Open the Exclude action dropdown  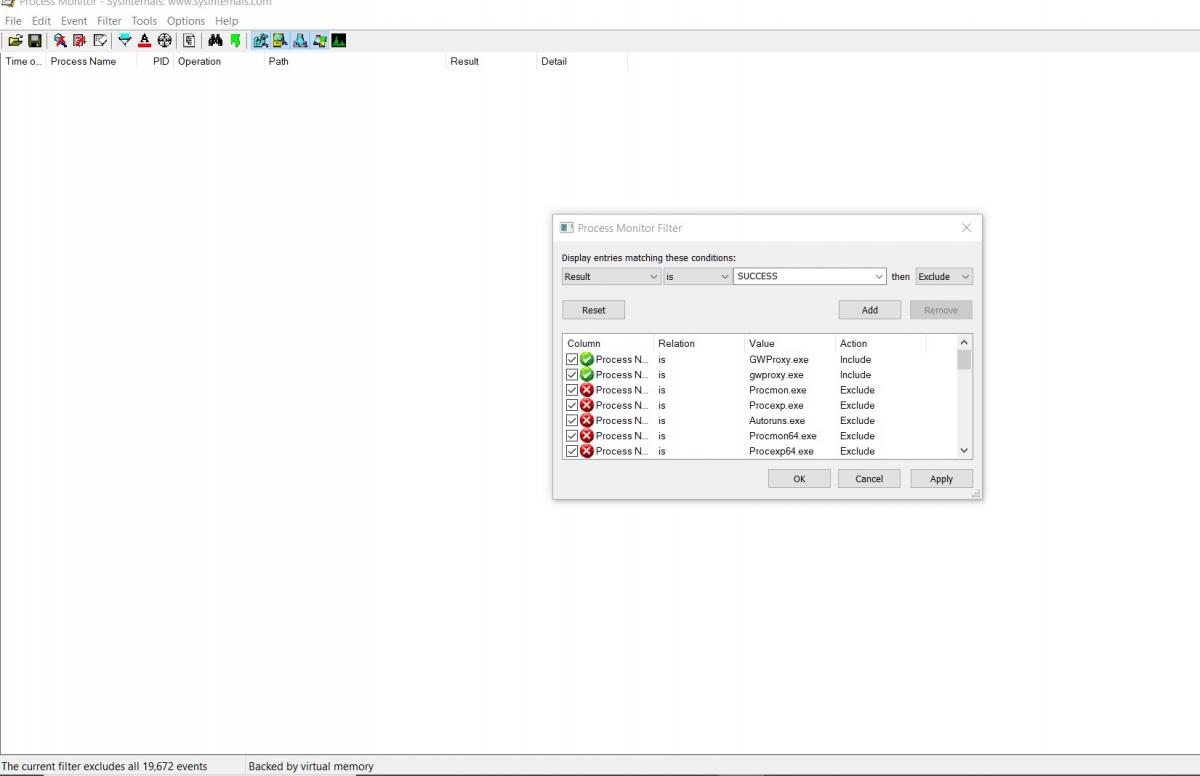(944, 277)
